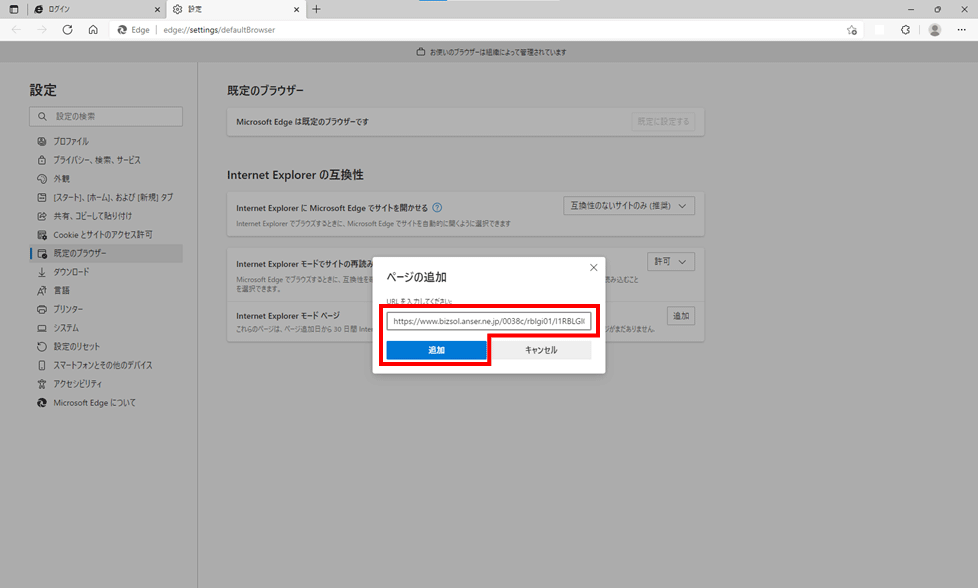
Task: Add page to favorites with star icon
Action: coord(852,30)
